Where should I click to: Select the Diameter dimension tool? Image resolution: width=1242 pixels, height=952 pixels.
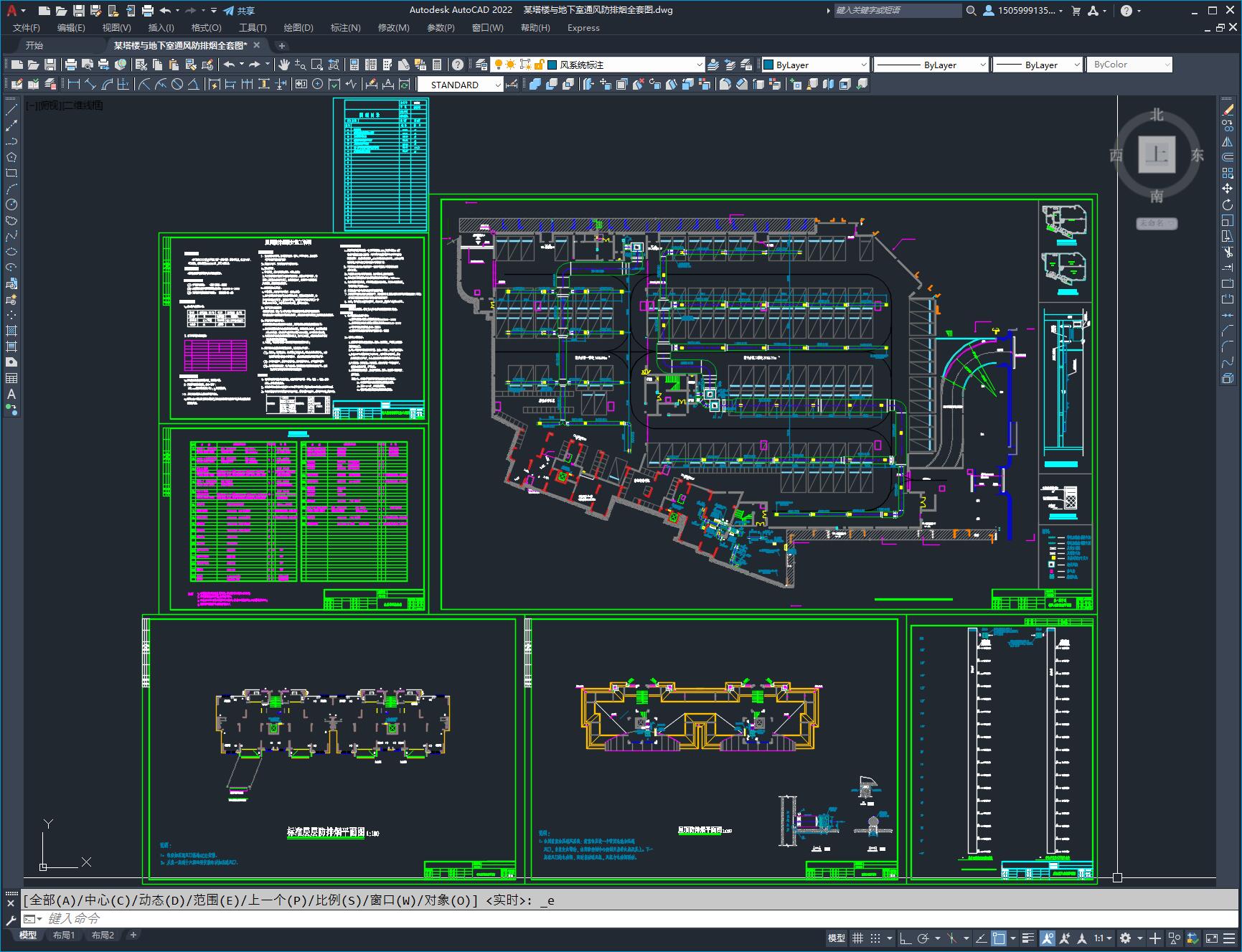177,84
